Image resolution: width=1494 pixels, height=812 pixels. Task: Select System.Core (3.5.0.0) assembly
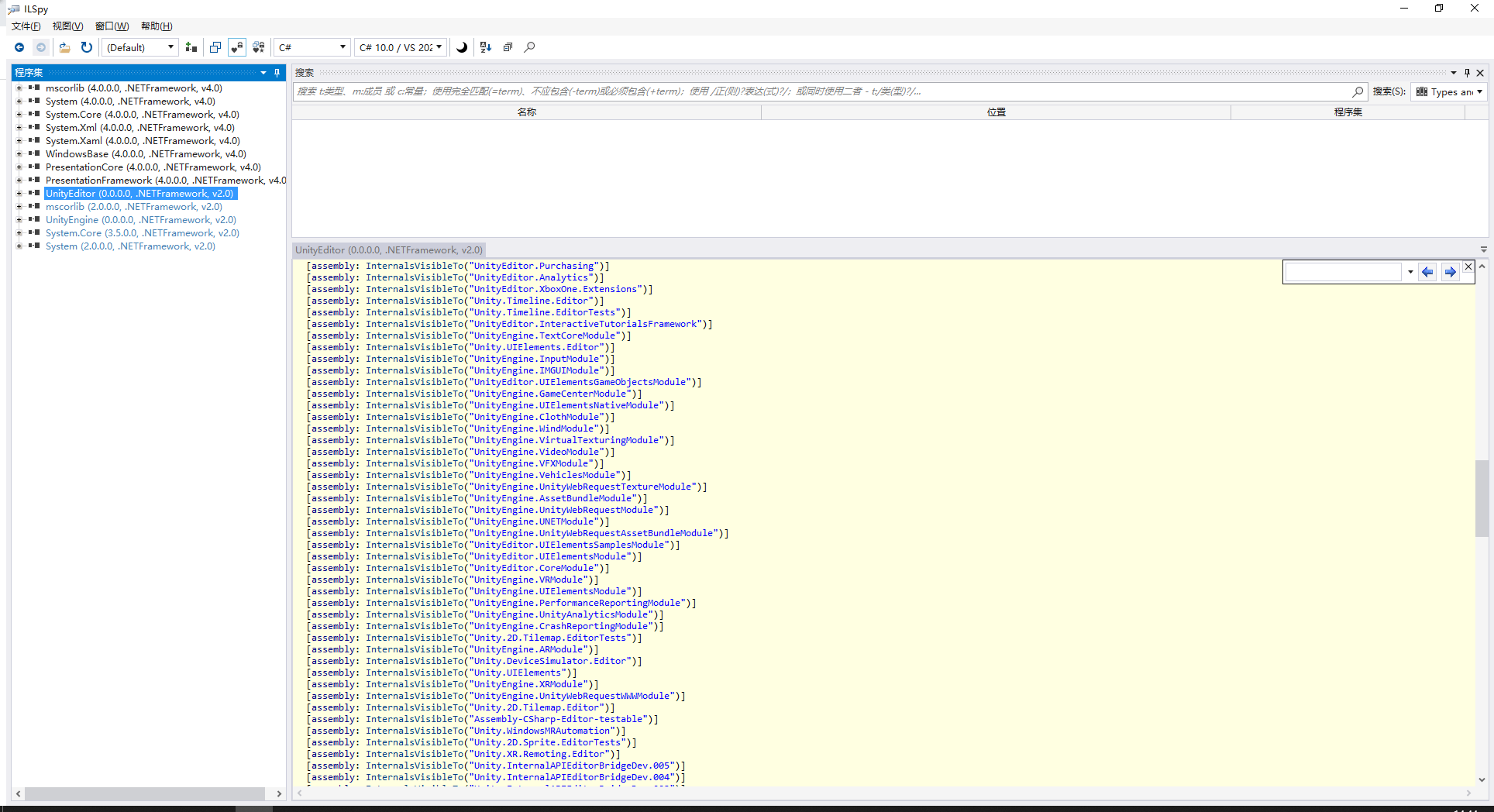(143, 233)
